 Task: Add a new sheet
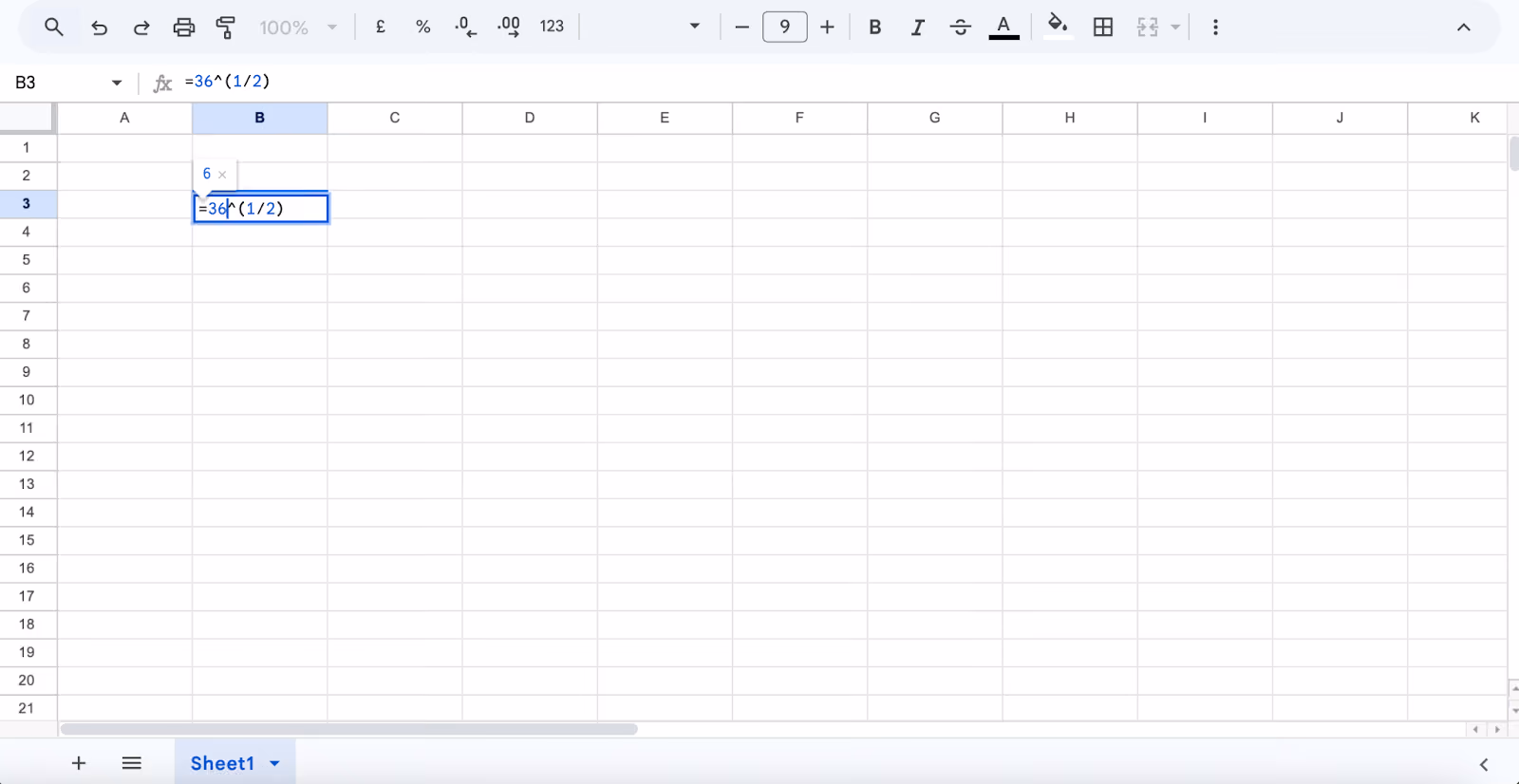coord(79,763)
